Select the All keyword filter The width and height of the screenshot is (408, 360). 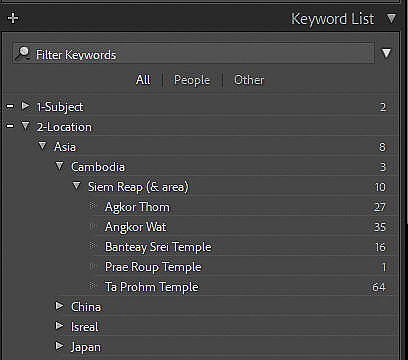(143, 80)
